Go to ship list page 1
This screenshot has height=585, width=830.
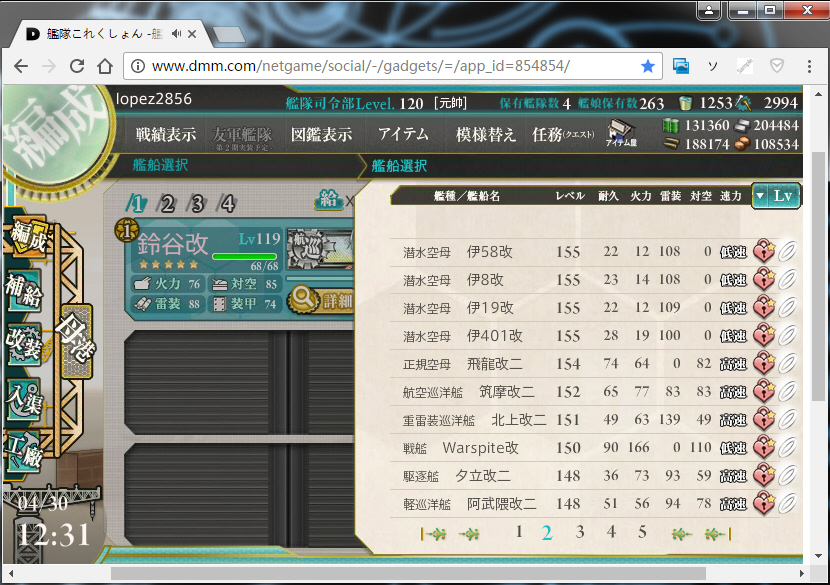tap(519, 532)
